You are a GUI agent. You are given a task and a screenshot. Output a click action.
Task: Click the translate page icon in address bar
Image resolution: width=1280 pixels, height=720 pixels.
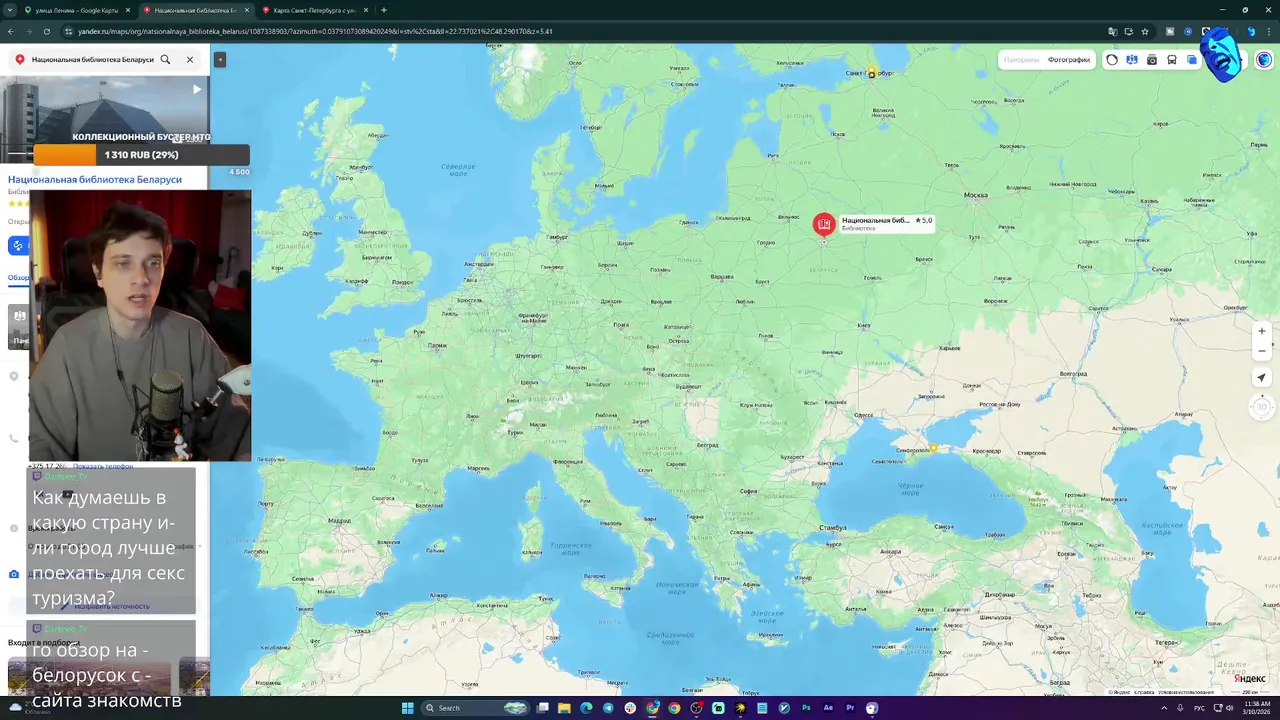pos(1112,31)
